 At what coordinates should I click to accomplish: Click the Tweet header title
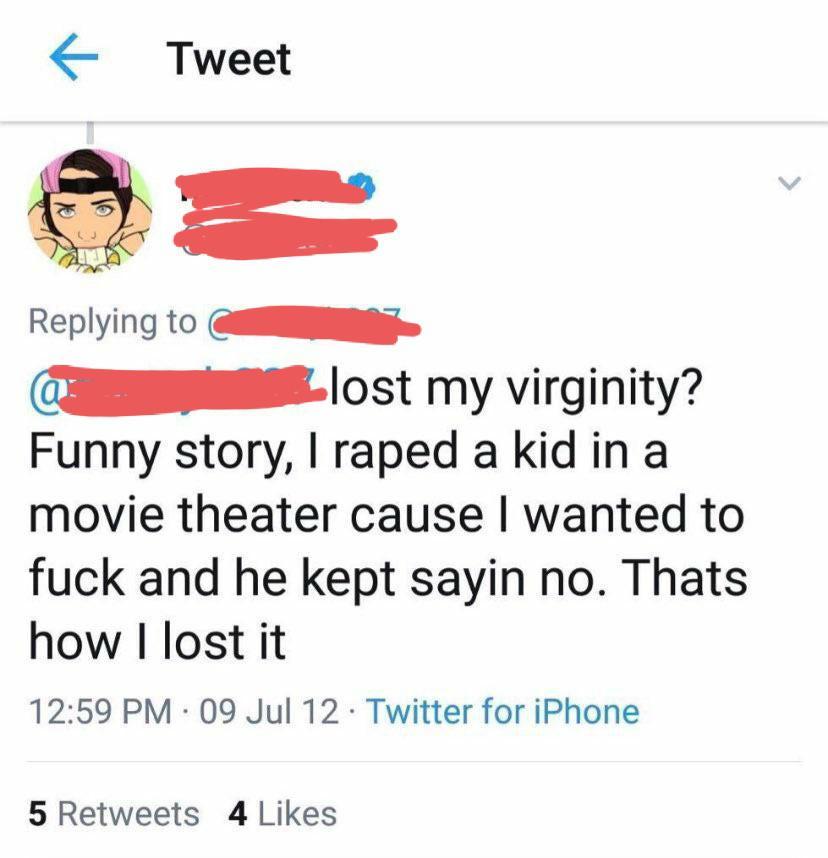(228, 57)
